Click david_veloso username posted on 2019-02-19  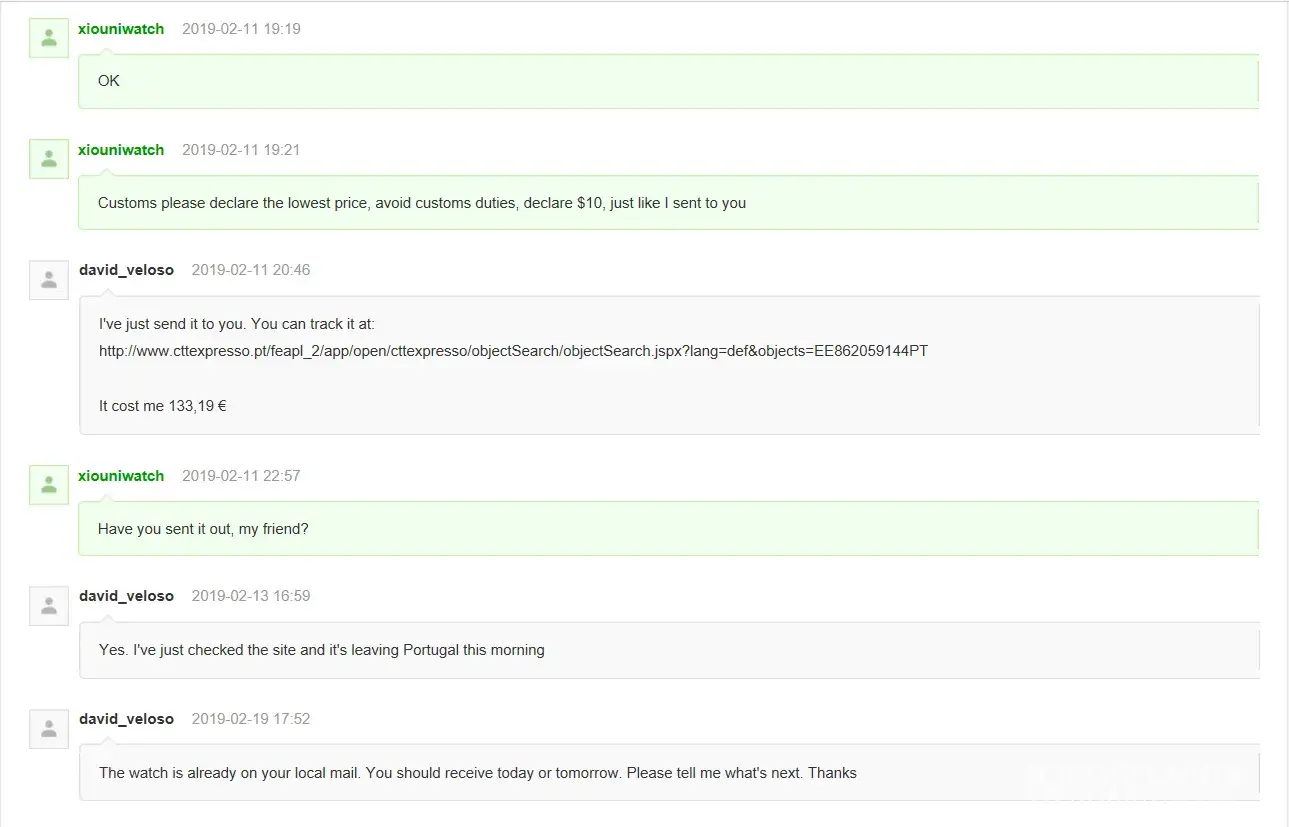(126, 719)
